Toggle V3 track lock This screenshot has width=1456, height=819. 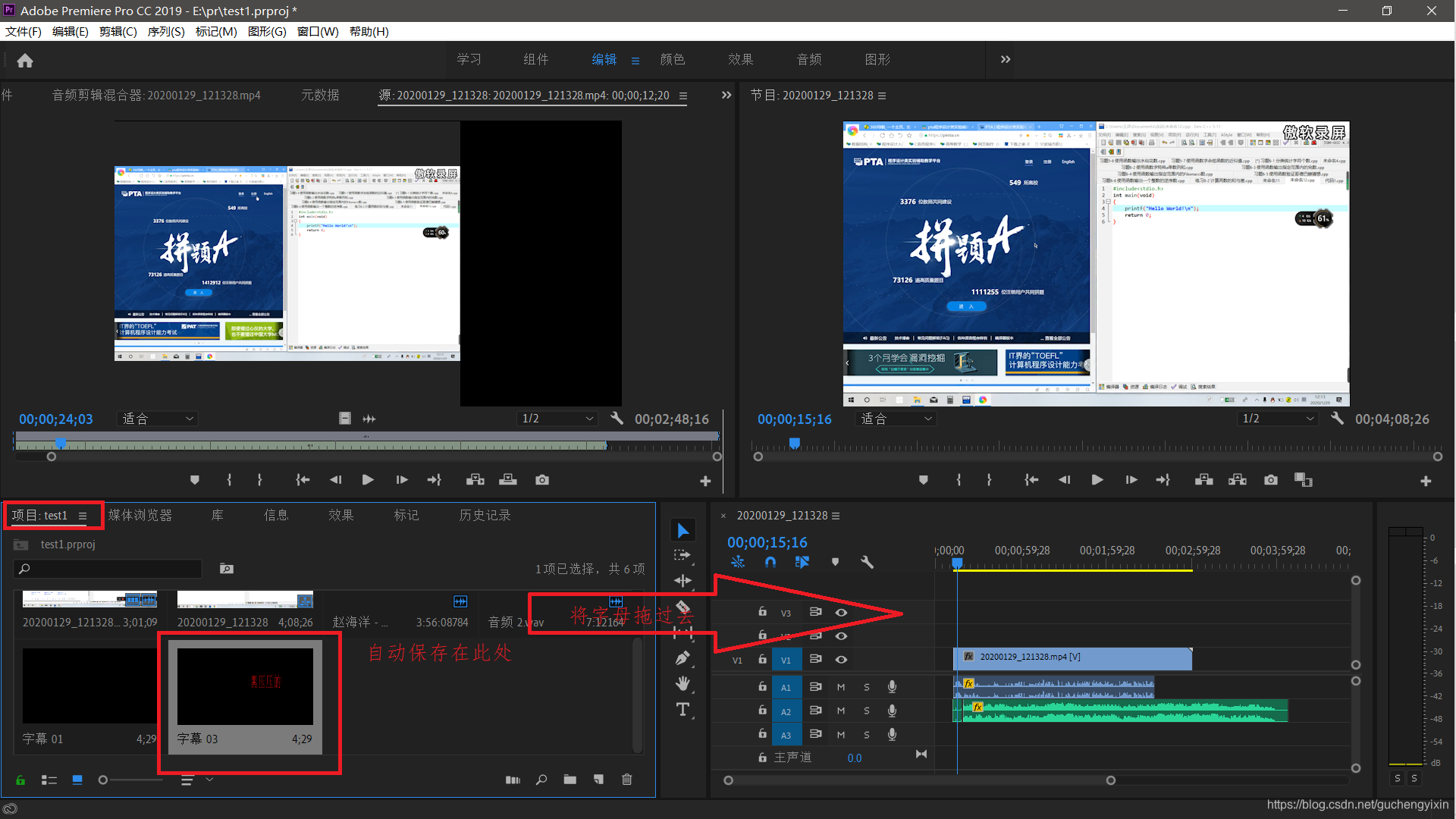(763, 612)
